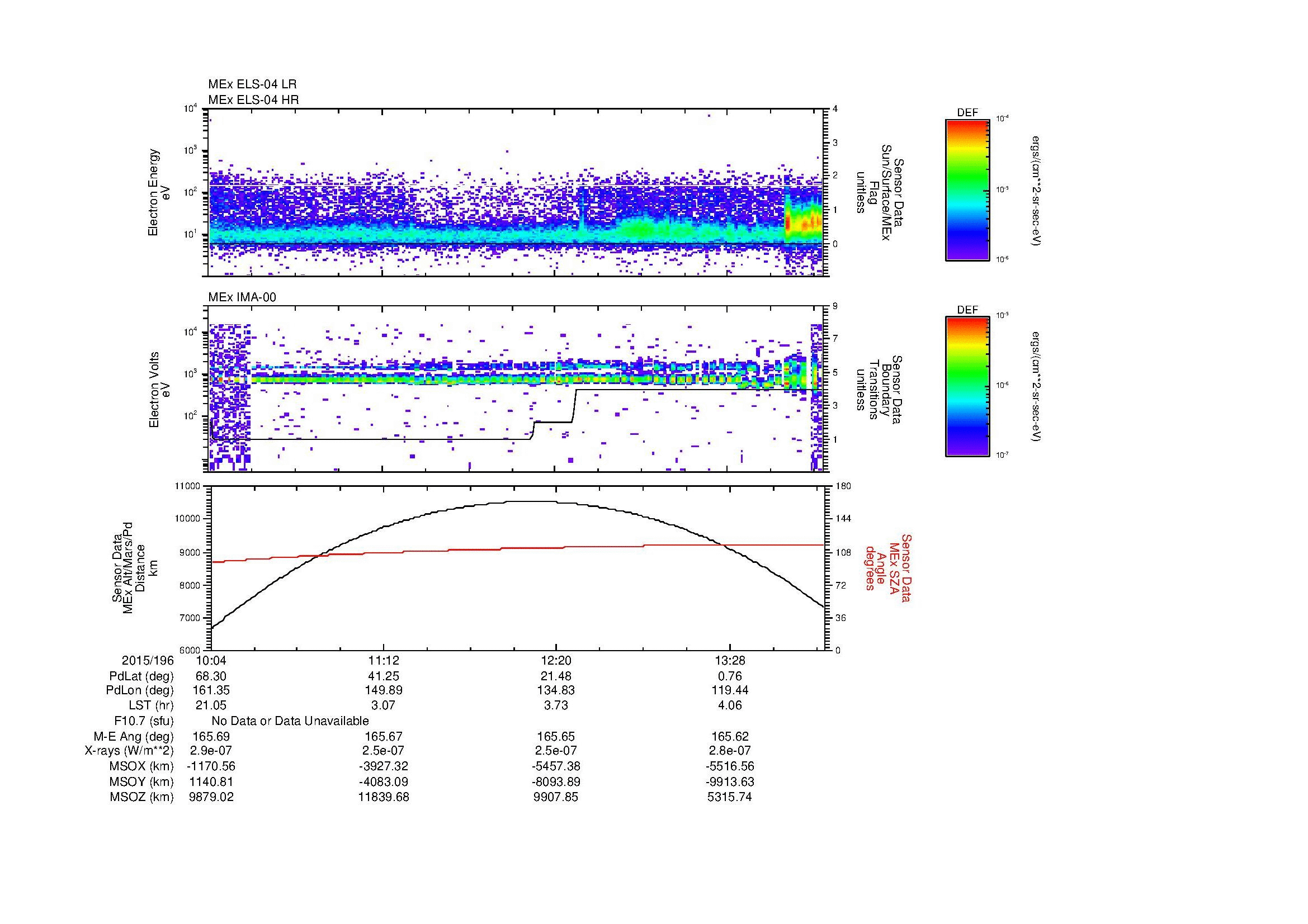Select the 'MEx ELS-04 HR' plot title
Viewport: 1308px width, 924px height.
pos(253,99)
